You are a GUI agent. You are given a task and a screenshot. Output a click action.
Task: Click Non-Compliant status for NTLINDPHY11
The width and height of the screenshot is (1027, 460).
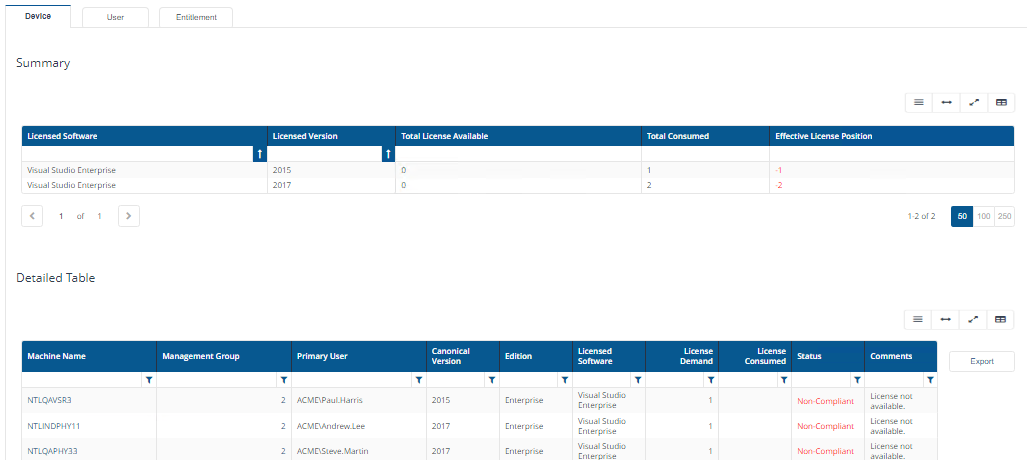coord(825,426)
